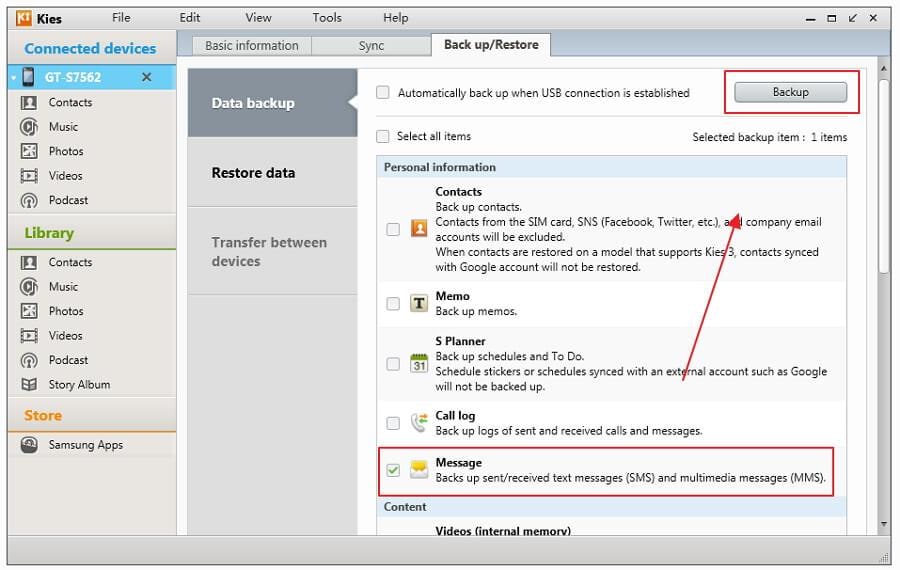Open the Story Album icon
This screenshot has width=900, height=570.
coord(29,385)
